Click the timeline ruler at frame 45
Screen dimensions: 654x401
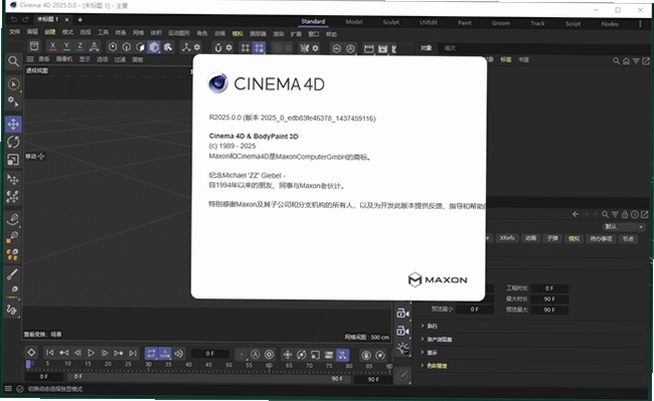click(209, 366)
